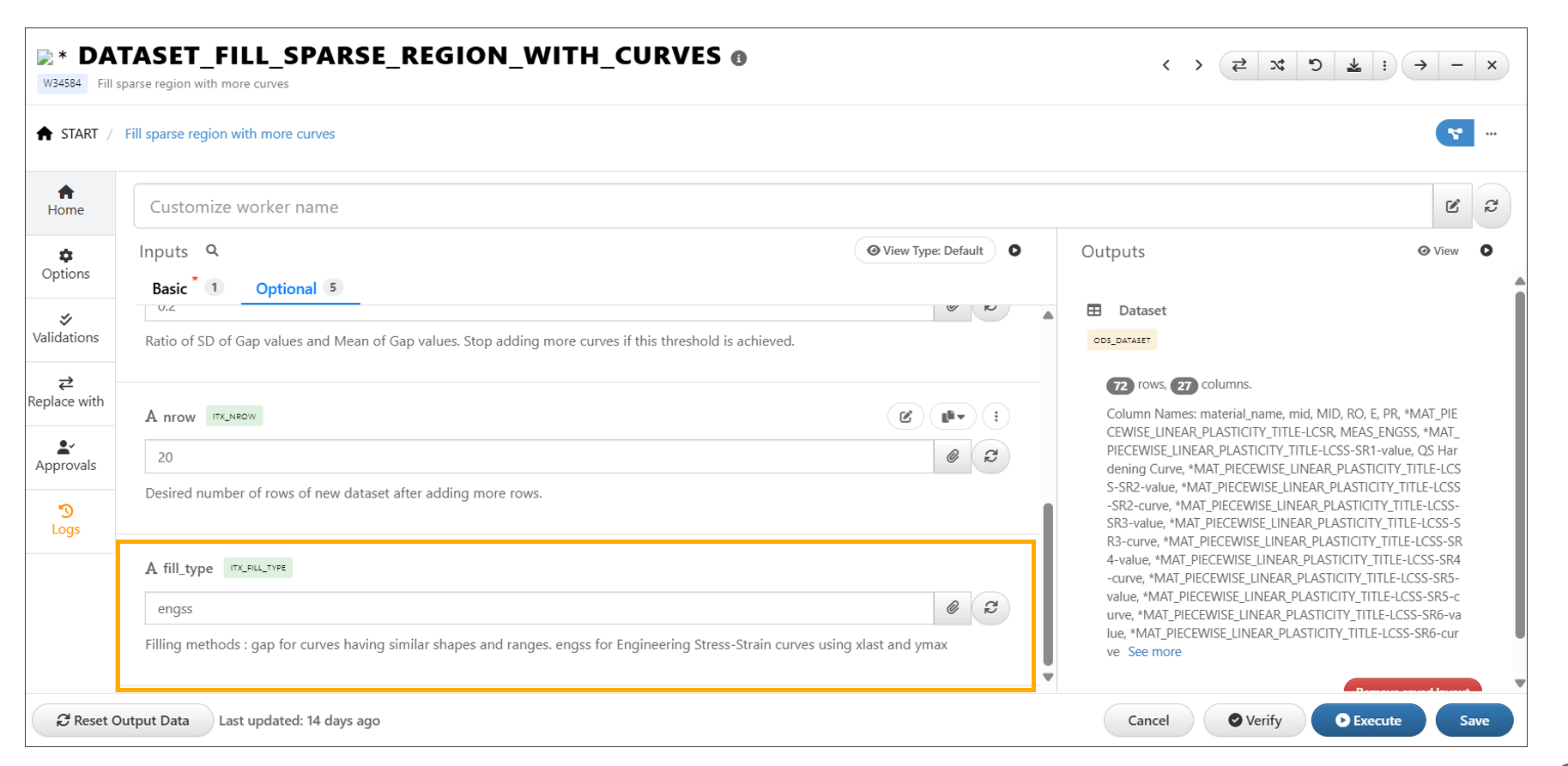Click the Execute button
The height and width of the screenshot is (766, 1568).
click(x=1368, y=721)
